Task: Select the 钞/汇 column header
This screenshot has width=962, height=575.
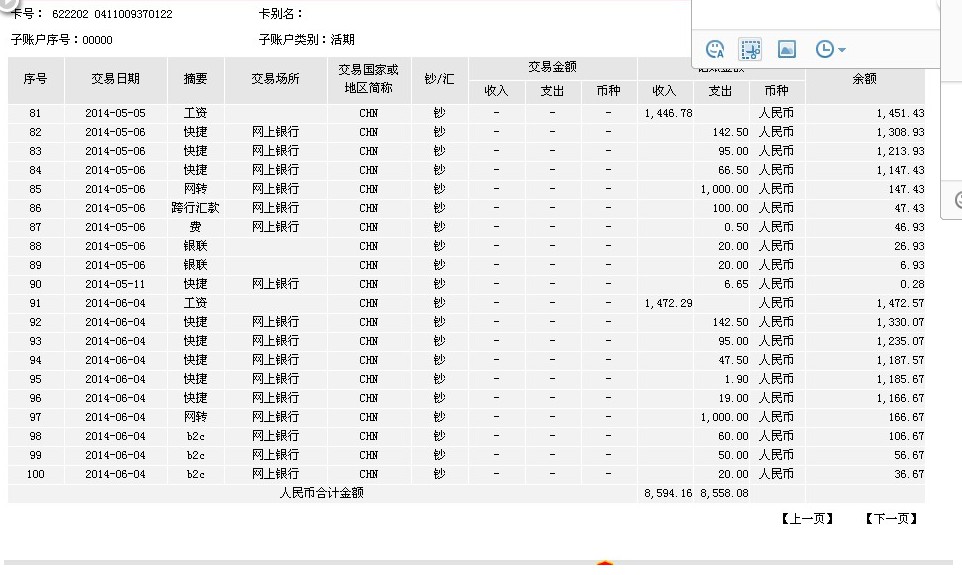Action: [x=439, y=79]
